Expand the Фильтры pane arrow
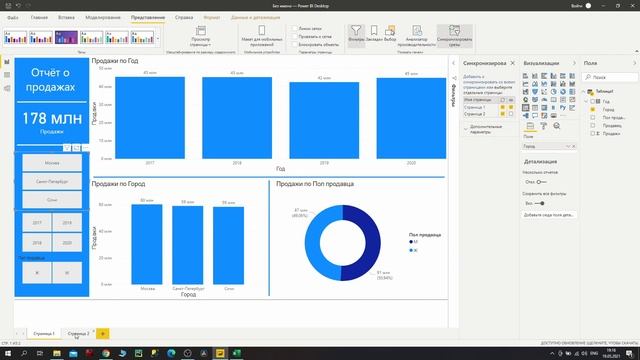The height and width of the screenshot is (360, 640). pos(453,63)
